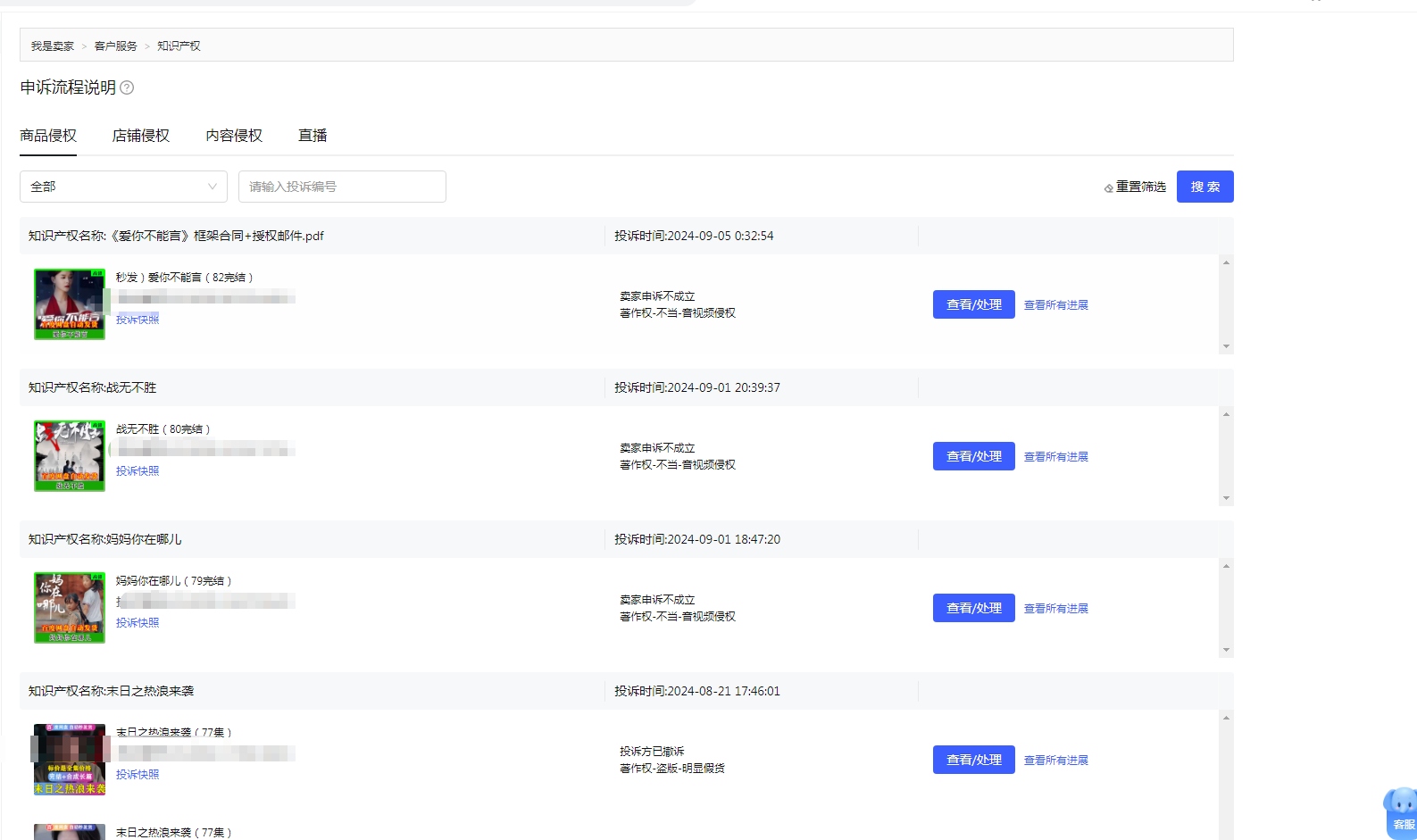
Task: Open the 妈妈你在哪儿 product thumbnail
Action: [x=70, y=608]
